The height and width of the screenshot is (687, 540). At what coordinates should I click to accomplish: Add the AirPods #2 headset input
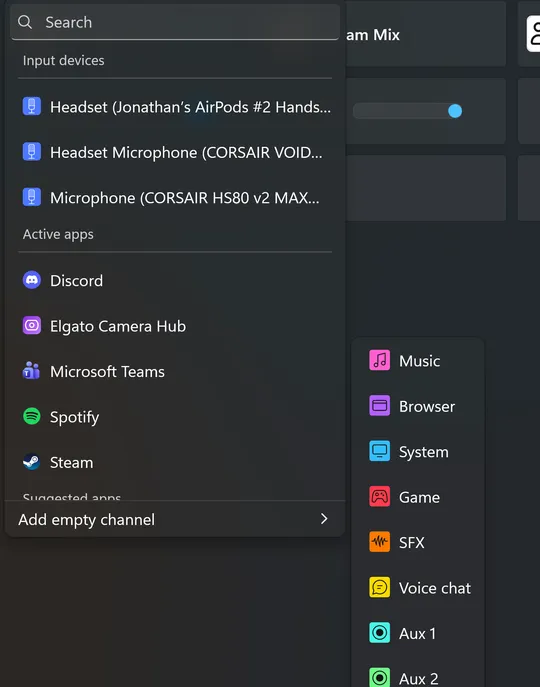175,107
